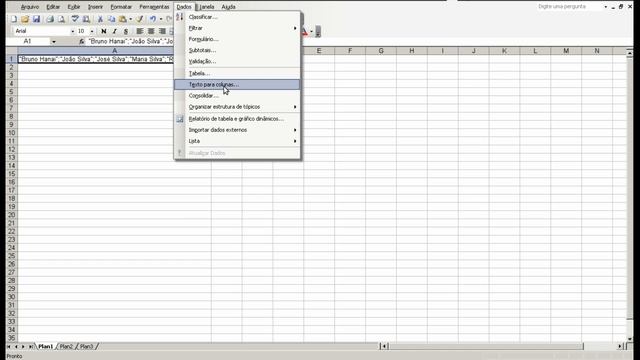Screen dimensions: 640x360
Task: Select Texto para colunas... entry
Action: click(237, 84)
